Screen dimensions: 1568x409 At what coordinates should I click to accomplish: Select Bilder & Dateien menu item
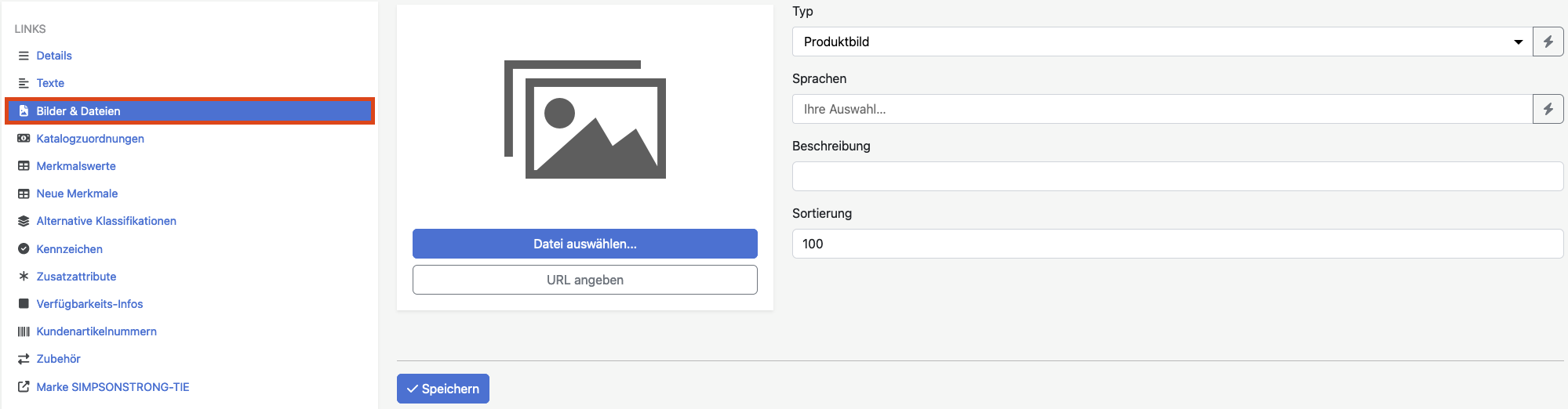coord(78,111)
